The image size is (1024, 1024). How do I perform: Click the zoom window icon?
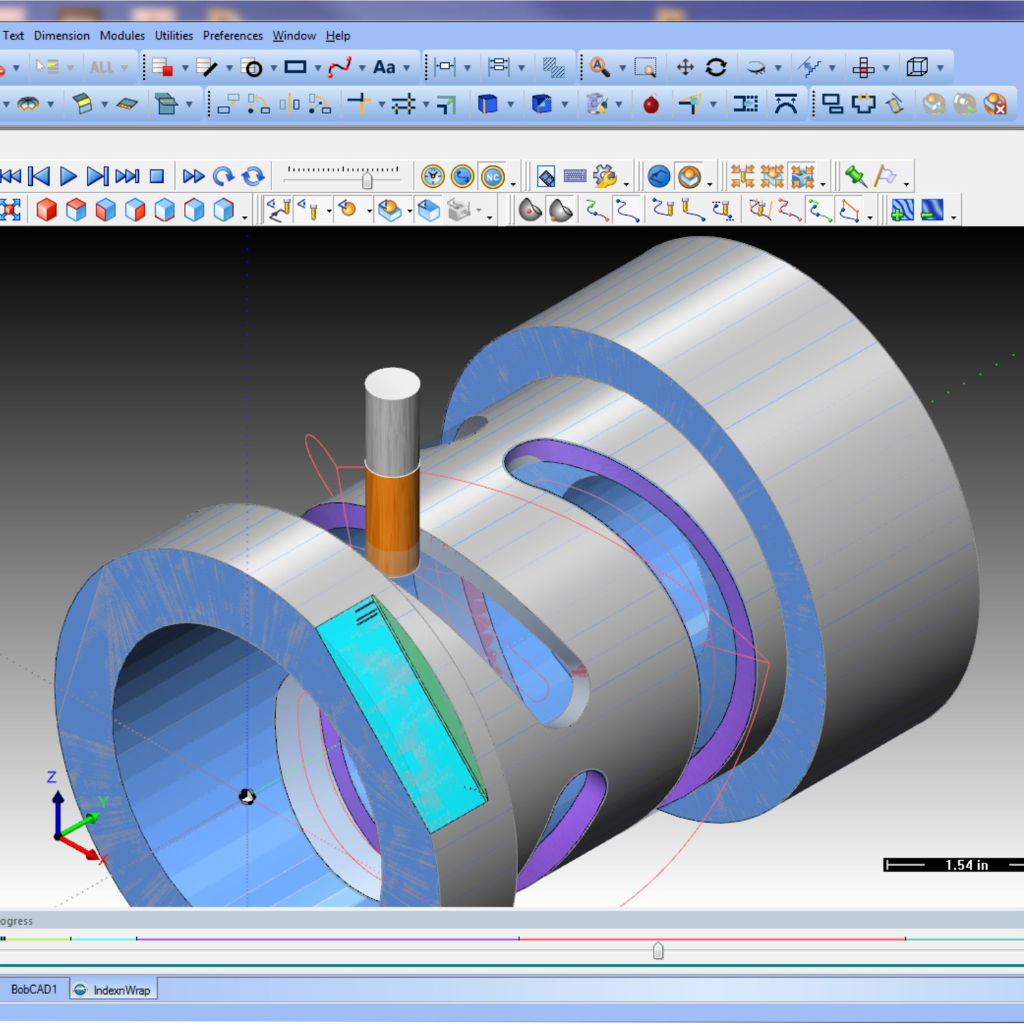(645, 68)
